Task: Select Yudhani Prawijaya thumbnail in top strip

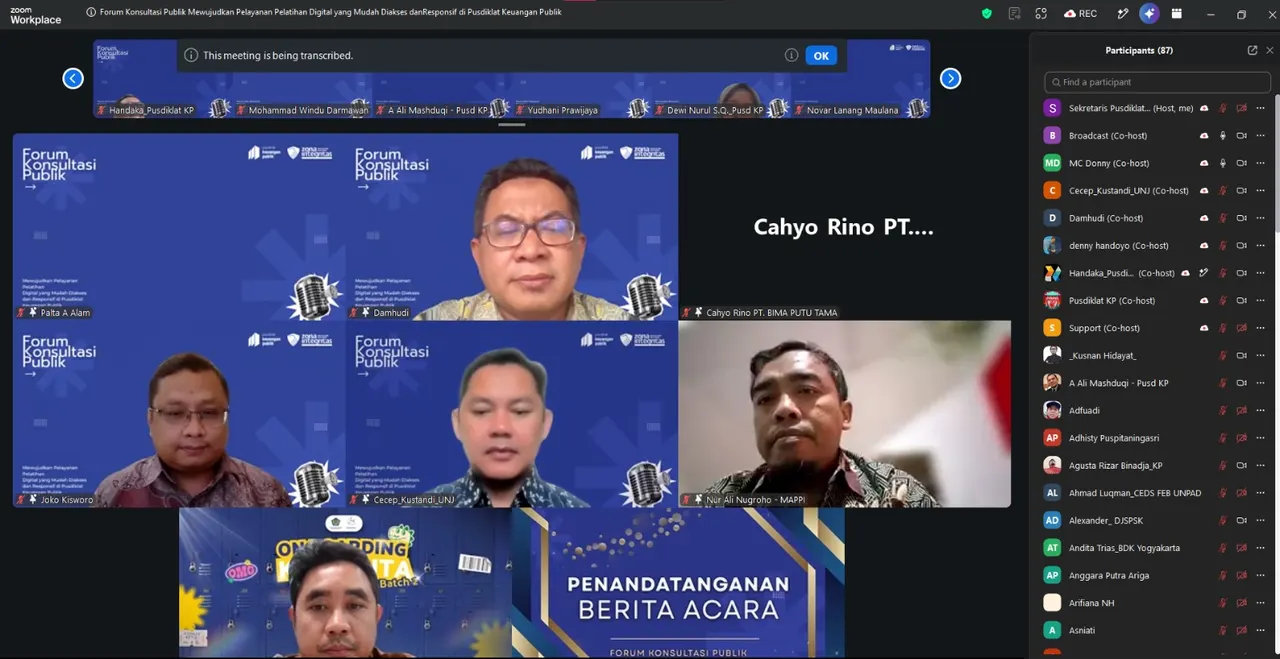Action: [x=581, y=79]
